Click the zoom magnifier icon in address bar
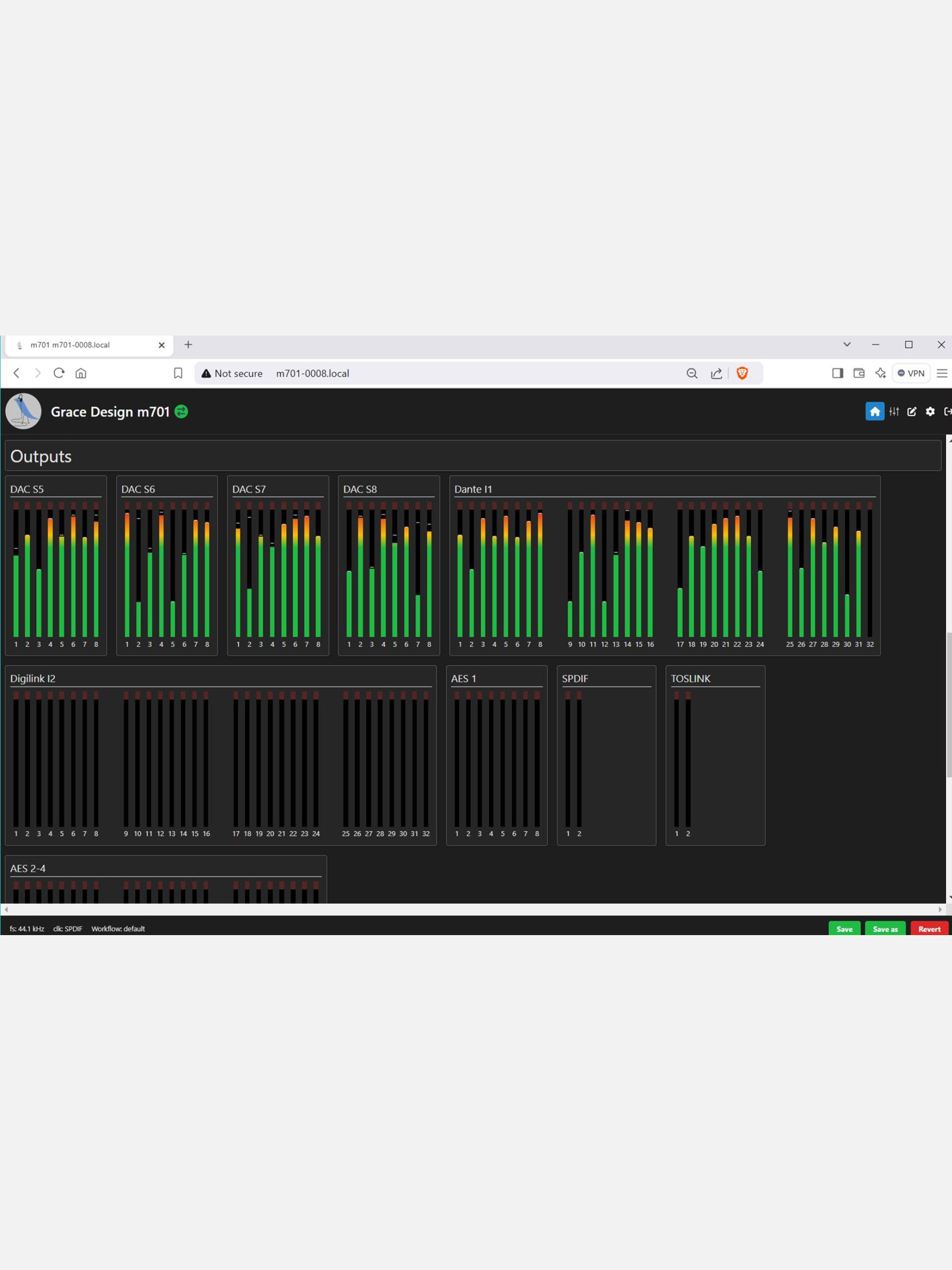Image resolution: width=952 pixels, height=1270 pixels. point(692,374)
